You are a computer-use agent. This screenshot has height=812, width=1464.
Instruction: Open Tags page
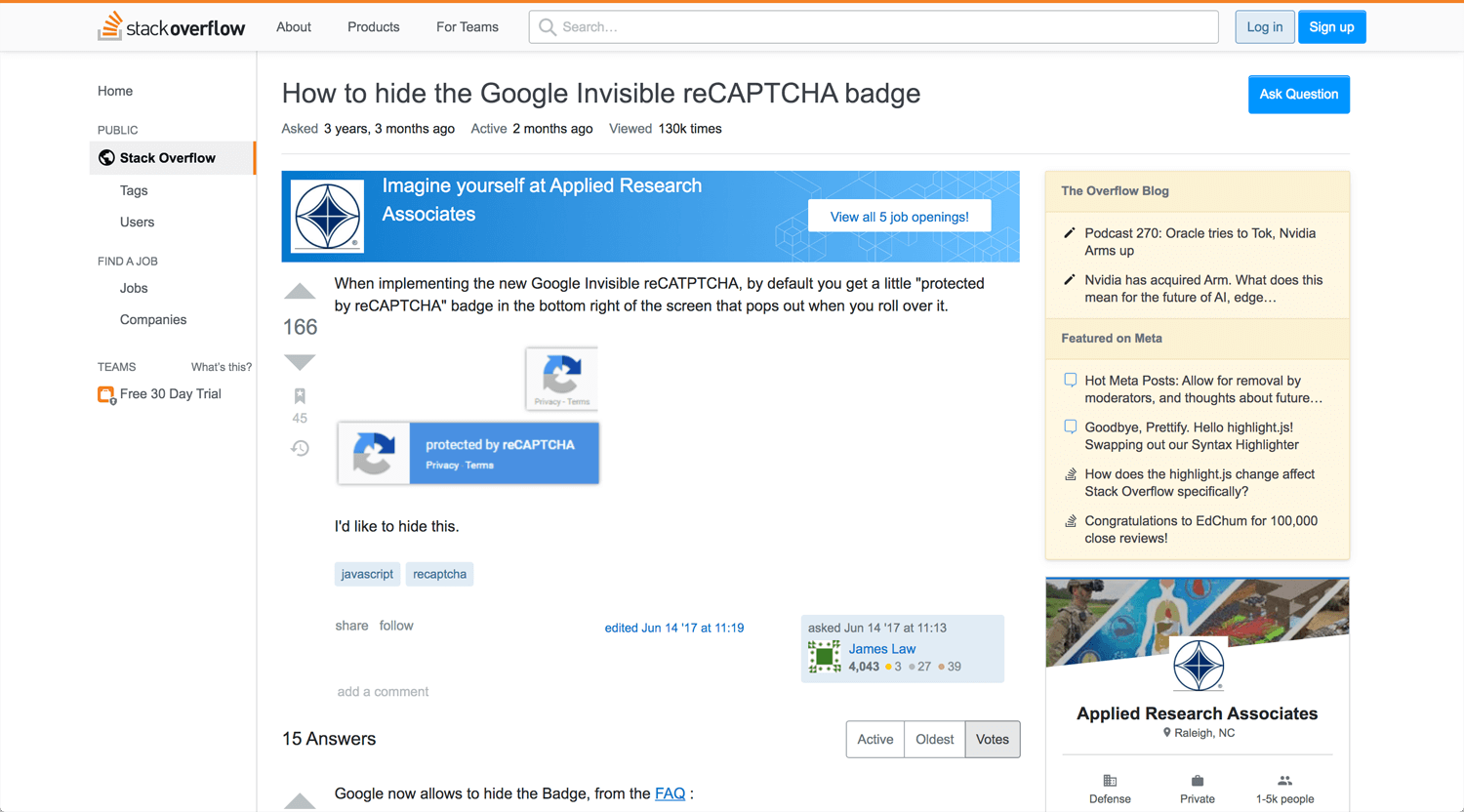pos(134,190)
